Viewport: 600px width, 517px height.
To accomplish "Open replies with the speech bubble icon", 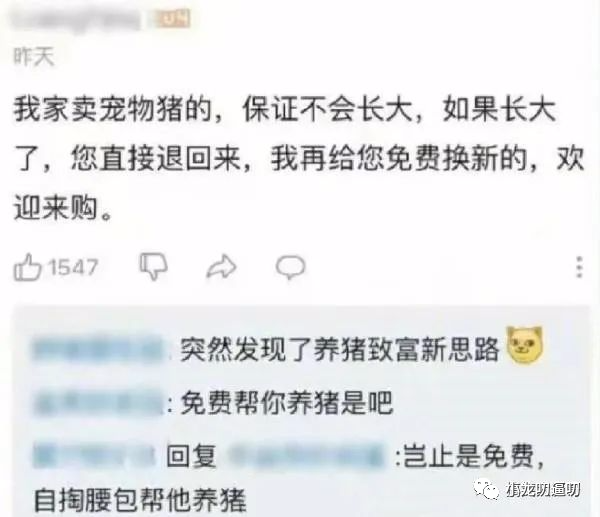I will pyautogui.click(x=290, y=266).
